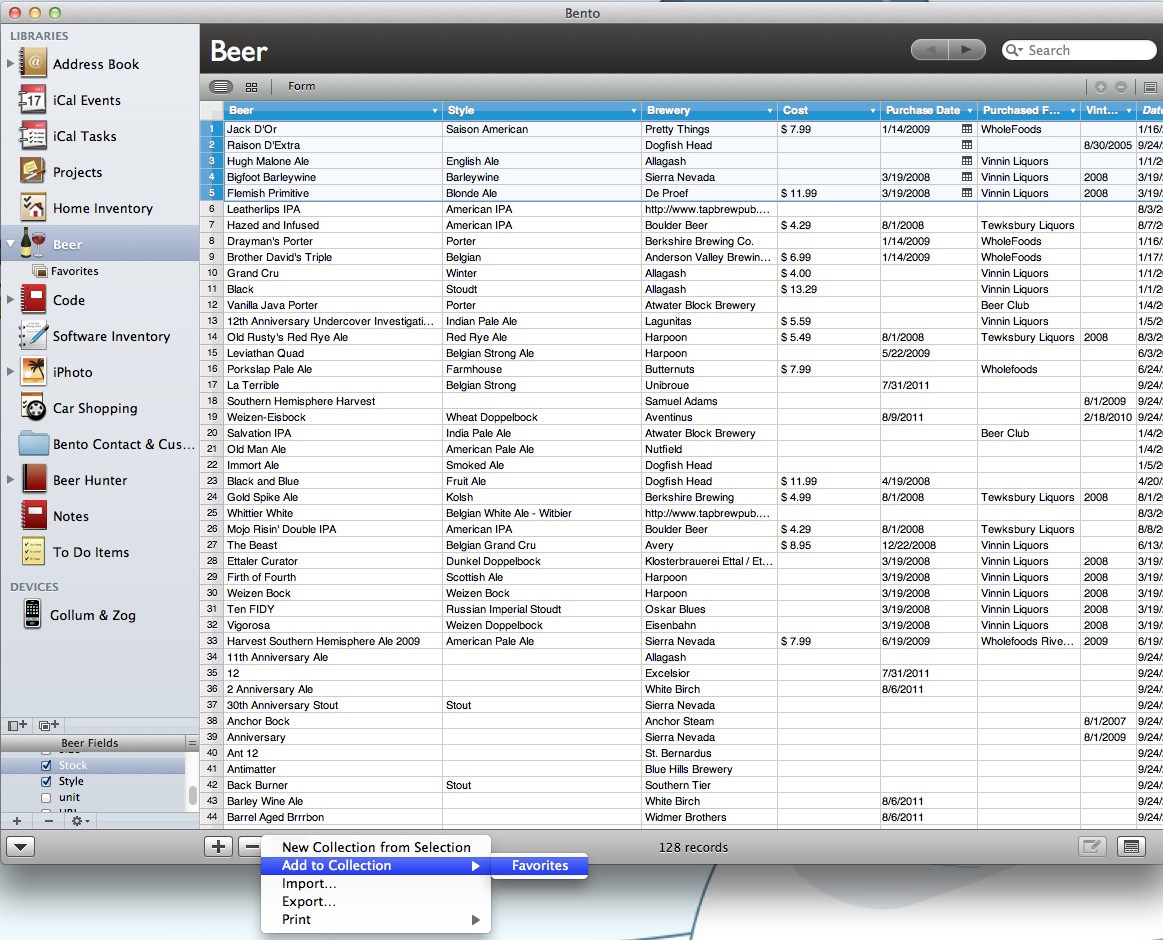Screen dimensions: 1163x940
Task: Select the Beer Hunter library icon
Action: [33, 479]
